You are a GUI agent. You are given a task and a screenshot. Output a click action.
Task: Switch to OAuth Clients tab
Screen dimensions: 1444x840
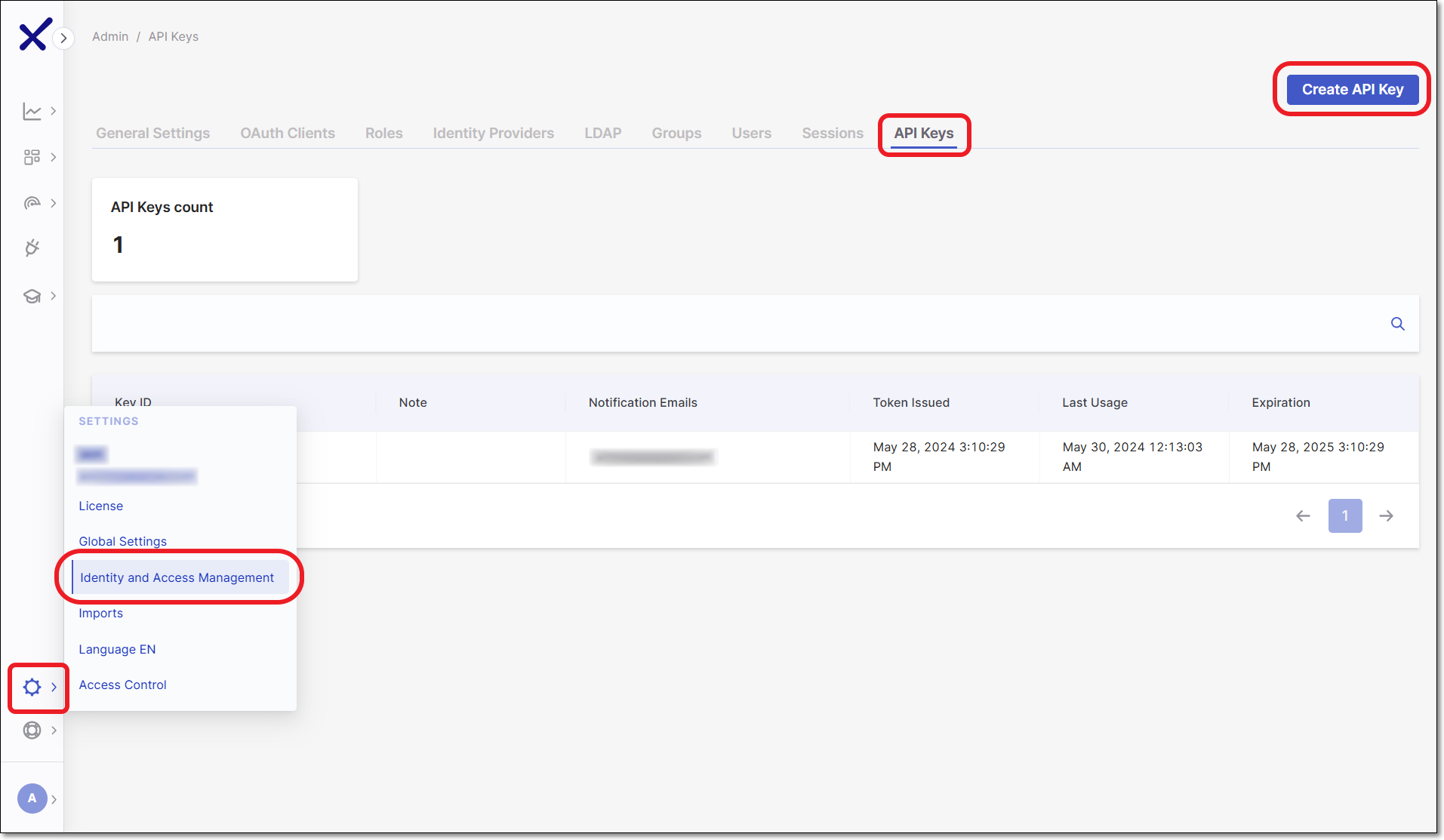[288, 133]
